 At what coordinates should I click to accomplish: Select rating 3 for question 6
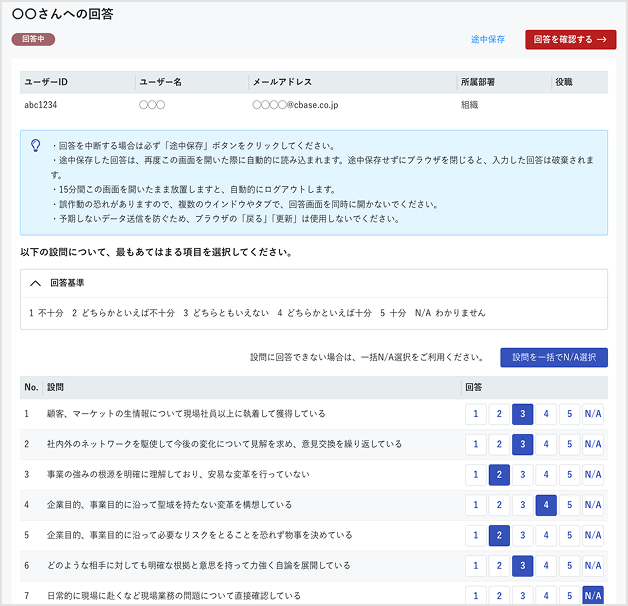click(x=522, y=566)
